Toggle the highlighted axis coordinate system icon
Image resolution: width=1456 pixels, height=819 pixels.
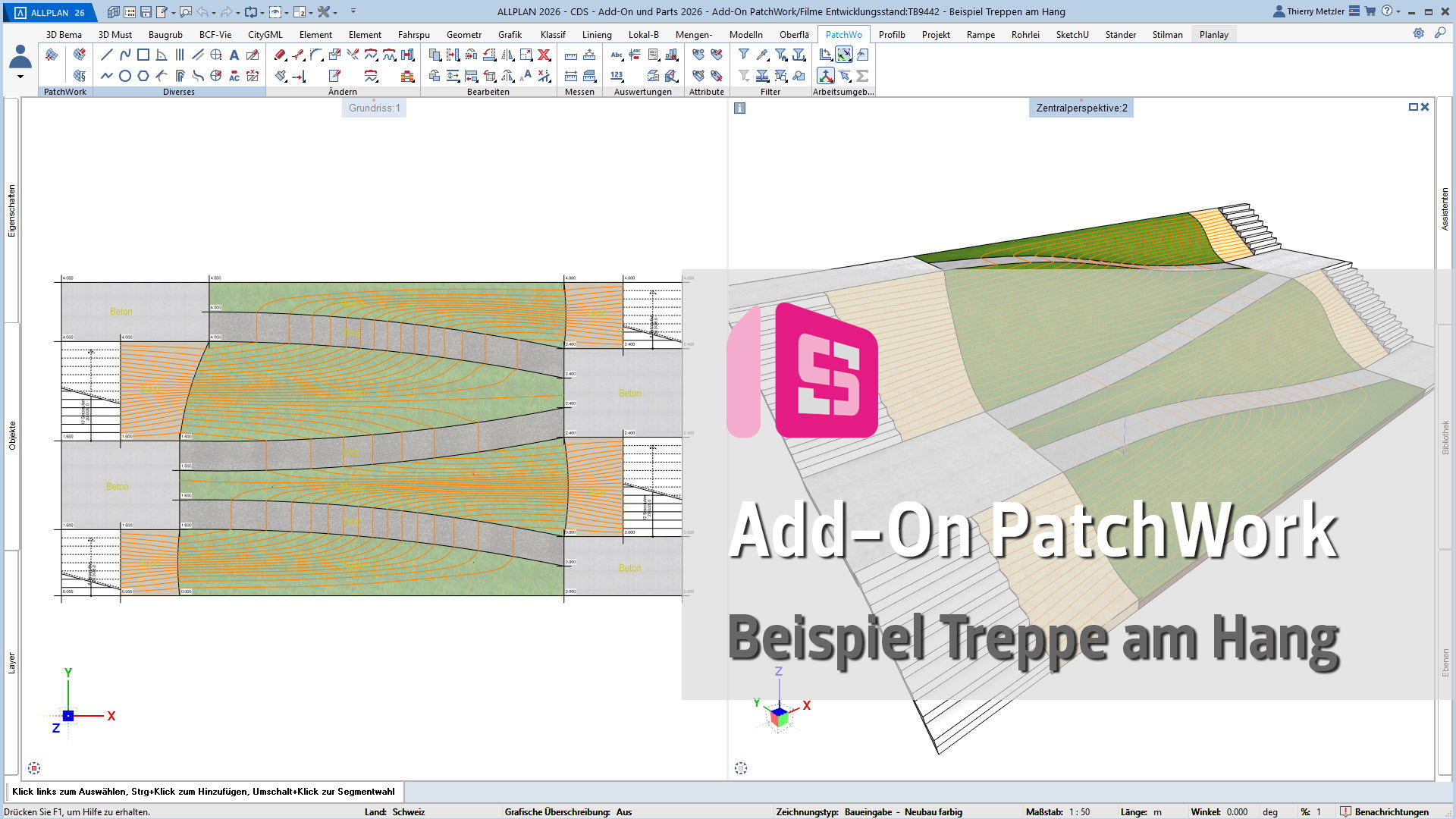tap(826, 76)
